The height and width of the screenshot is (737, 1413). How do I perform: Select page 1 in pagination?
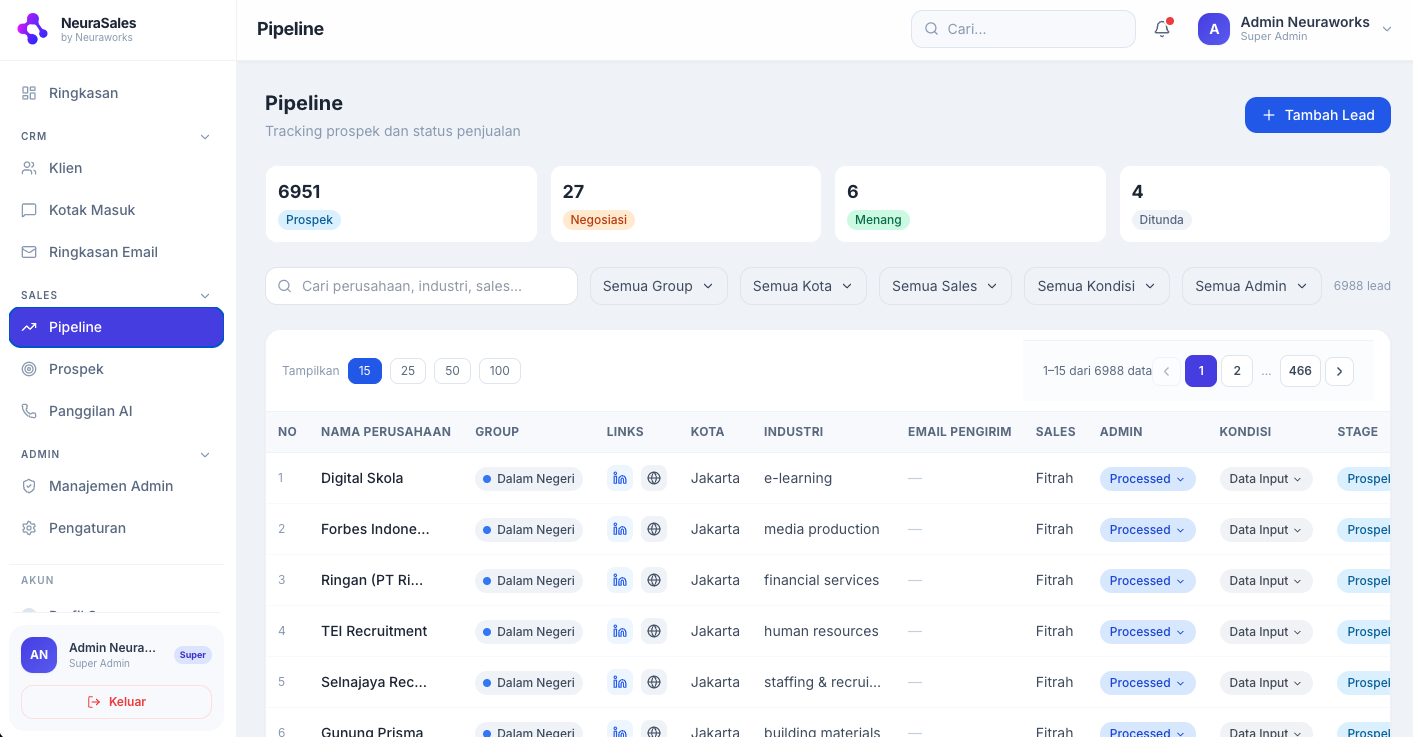1201,371
